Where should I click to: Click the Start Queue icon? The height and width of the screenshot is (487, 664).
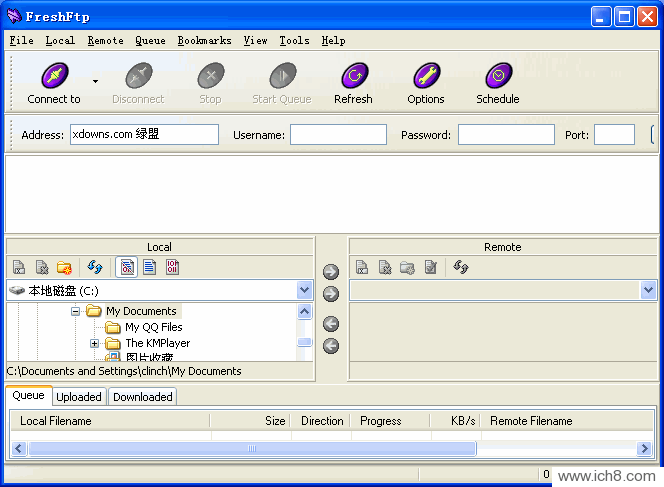282,75
